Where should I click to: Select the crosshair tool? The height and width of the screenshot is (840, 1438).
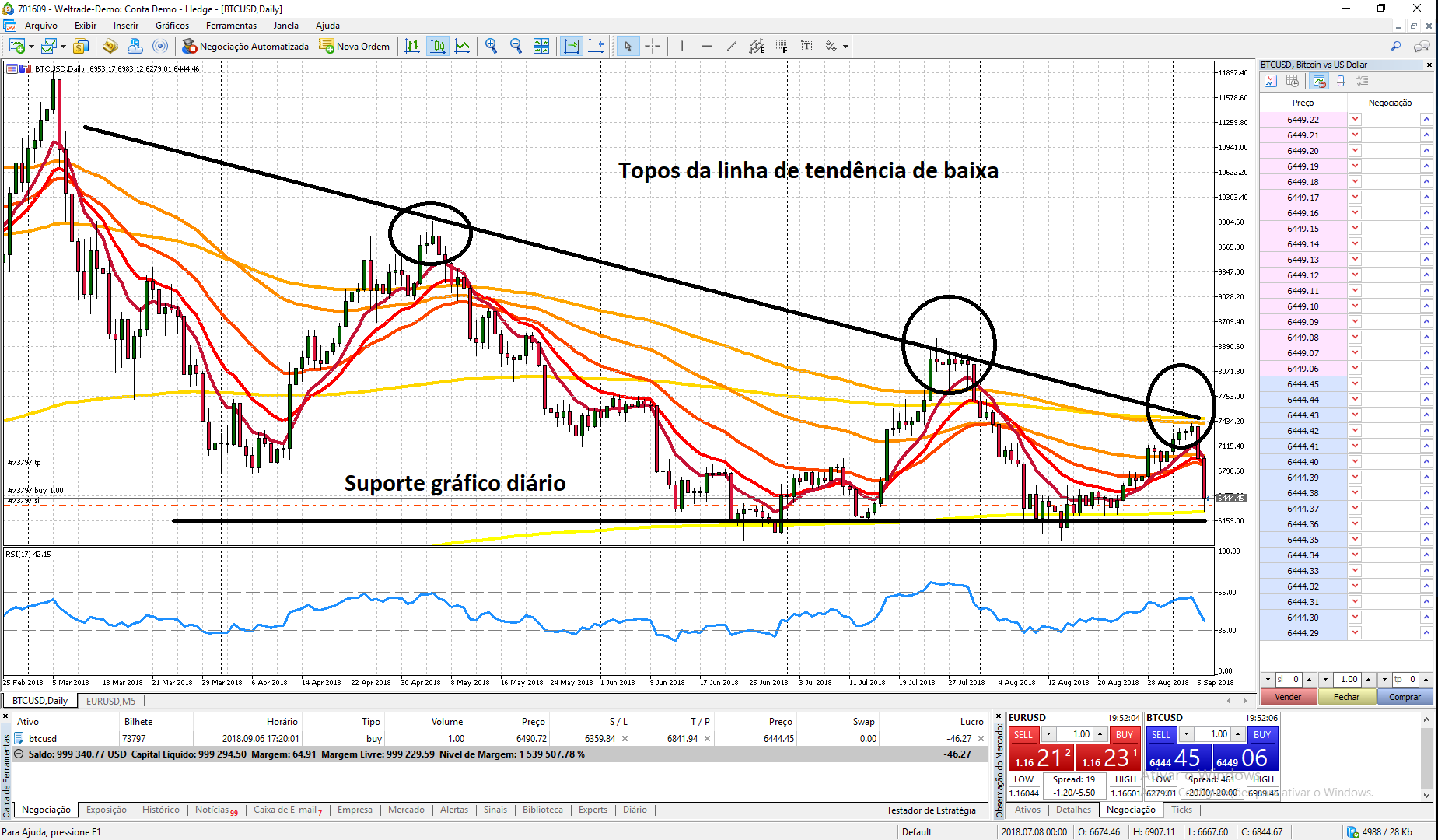coord(653,47)
